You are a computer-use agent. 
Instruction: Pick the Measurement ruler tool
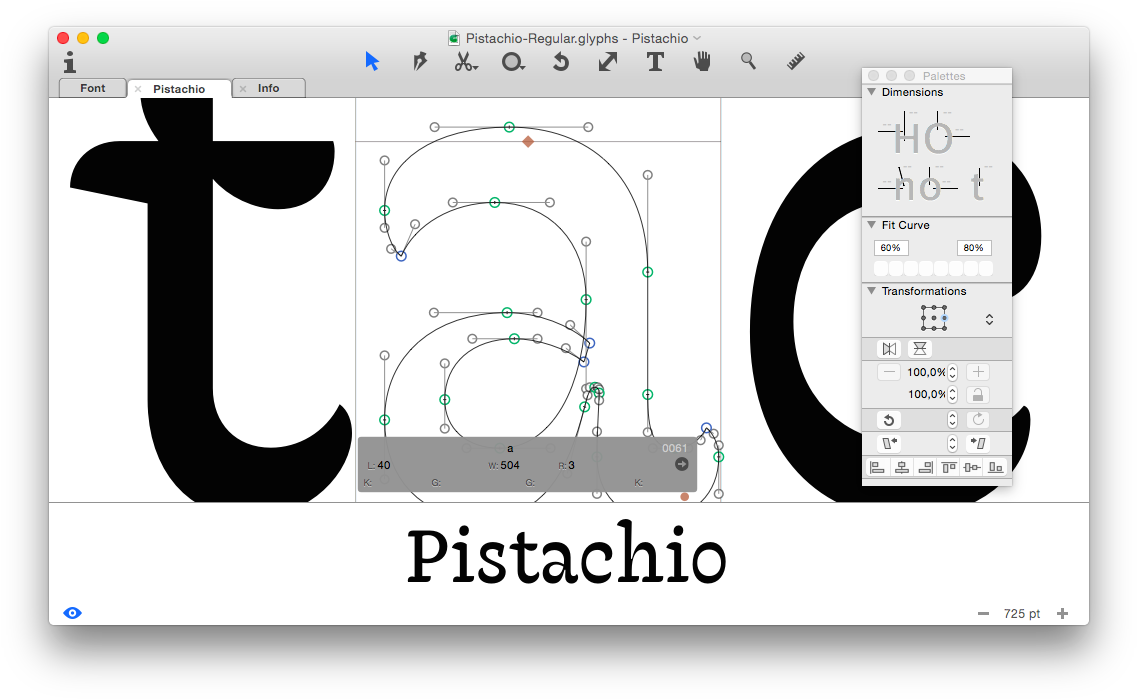click(796, 62)
